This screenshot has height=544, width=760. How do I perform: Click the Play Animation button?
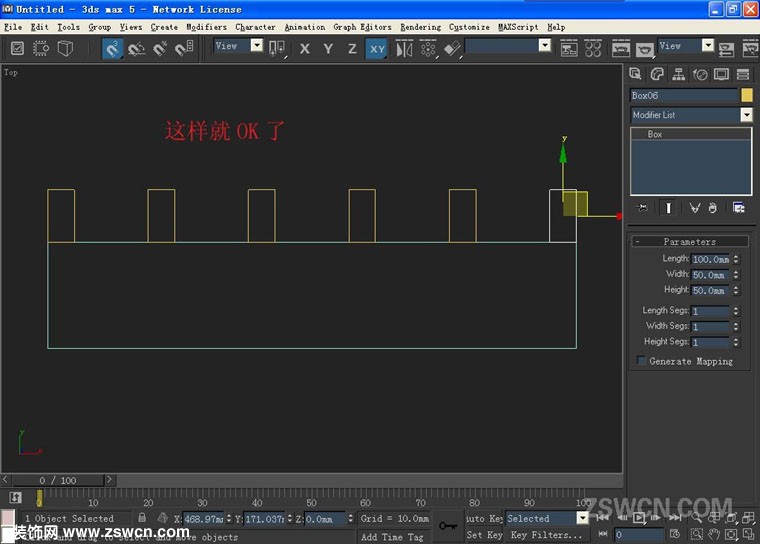tap(639, 518)
